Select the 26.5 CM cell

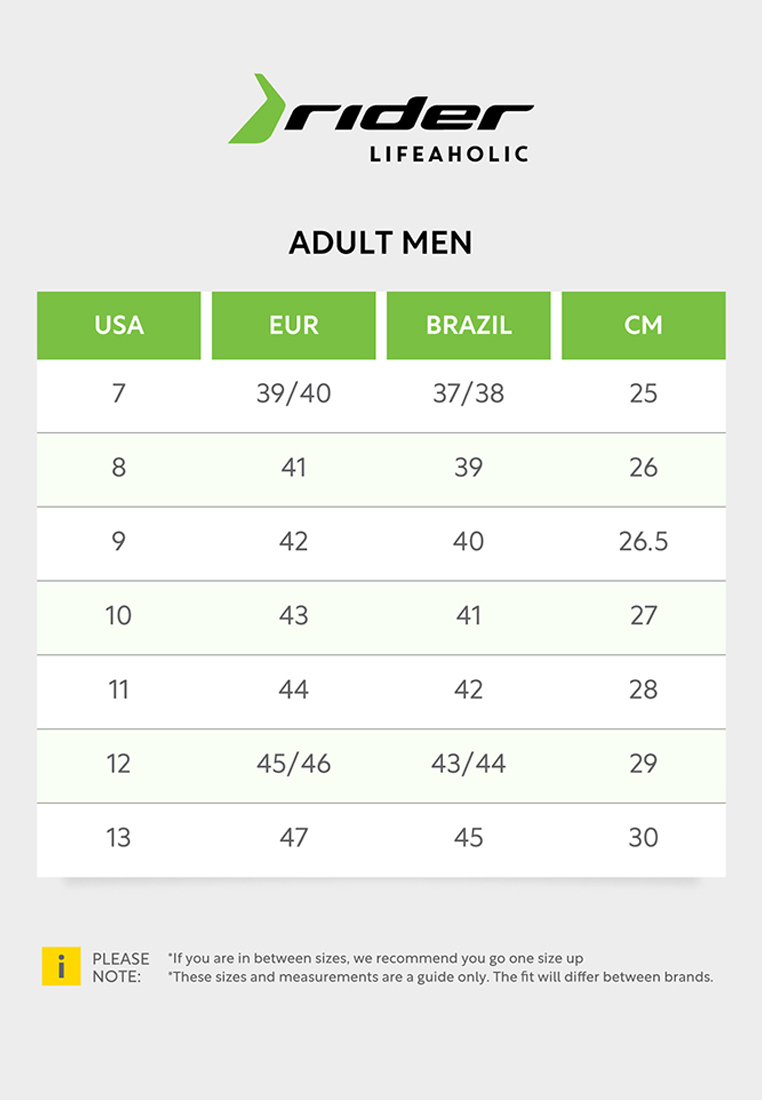tap(643, 541)
